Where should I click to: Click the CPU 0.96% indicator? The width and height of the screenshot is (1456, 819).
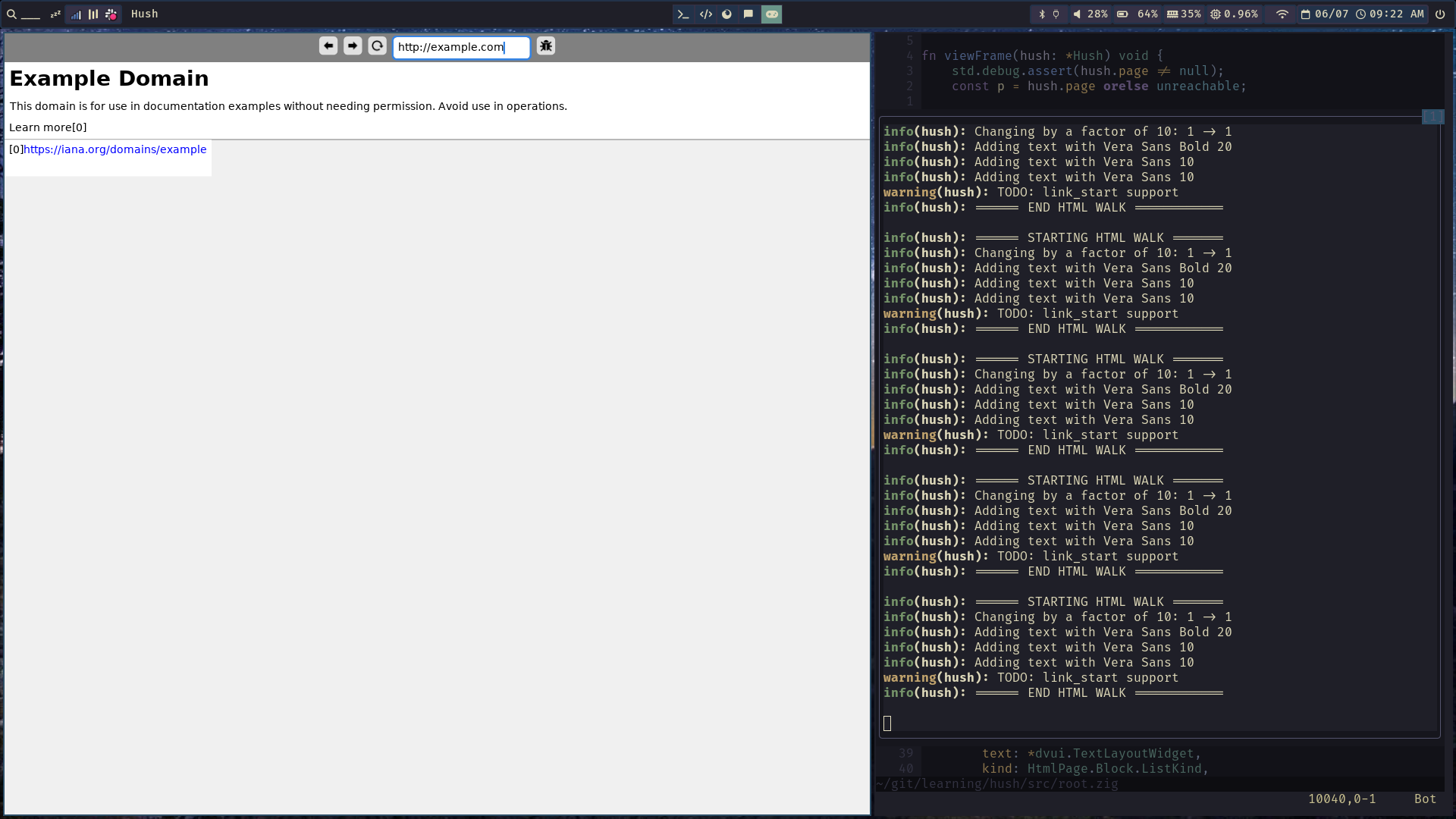click(x=1234, y=14)
